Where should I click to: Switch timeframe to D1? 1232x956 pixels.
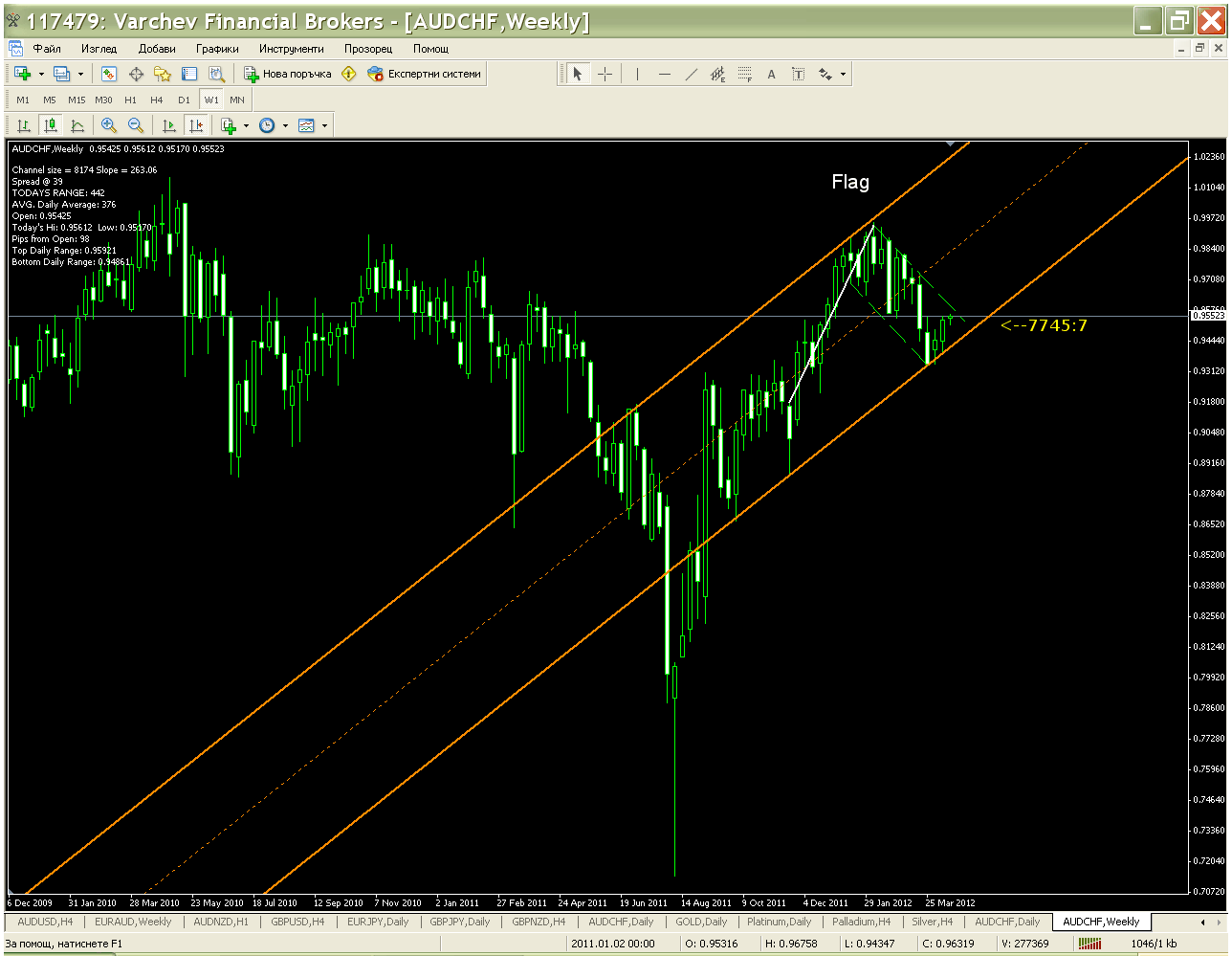point(184,100)
